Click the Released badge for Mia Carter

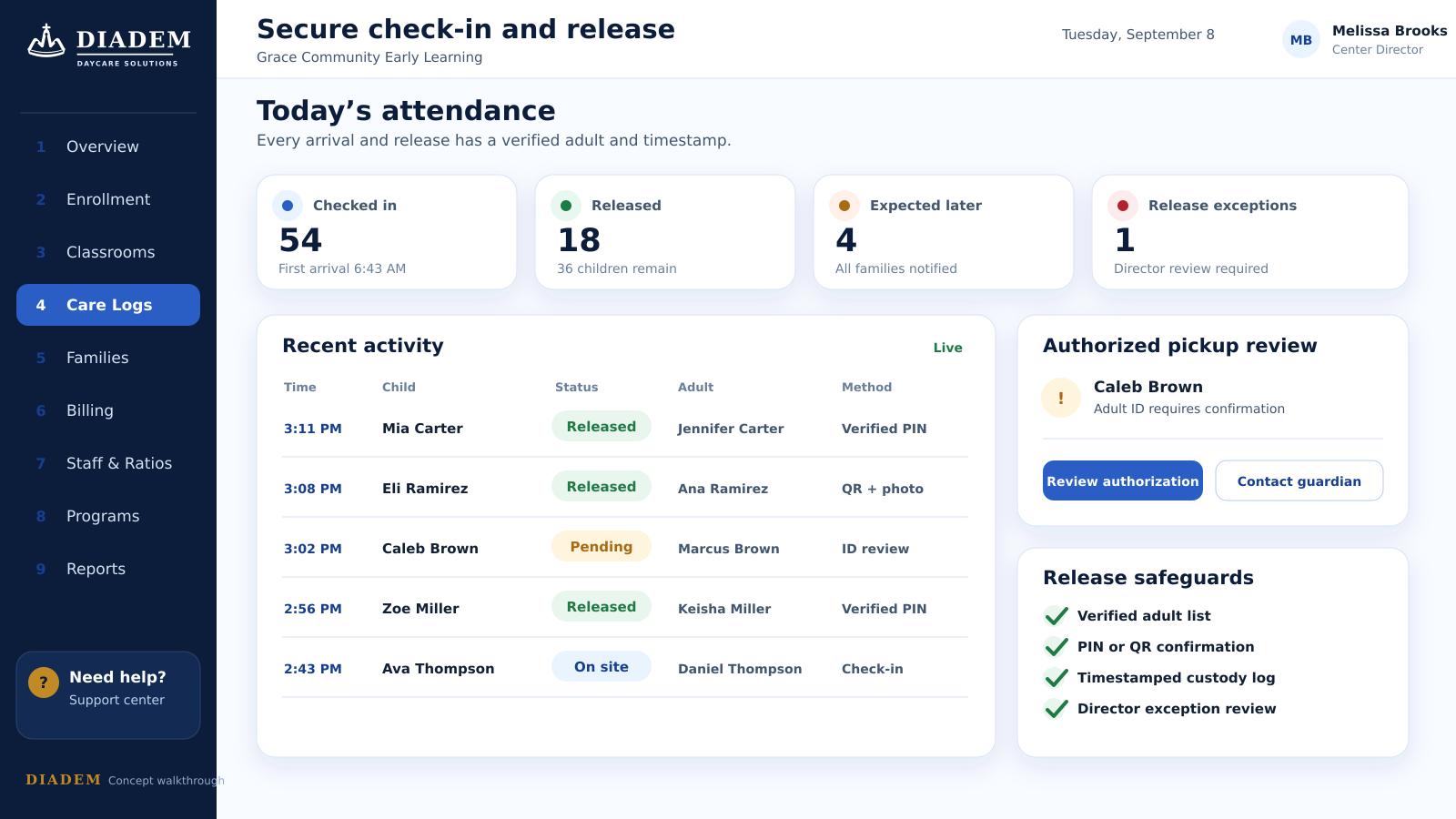click(x=602, y=426)
